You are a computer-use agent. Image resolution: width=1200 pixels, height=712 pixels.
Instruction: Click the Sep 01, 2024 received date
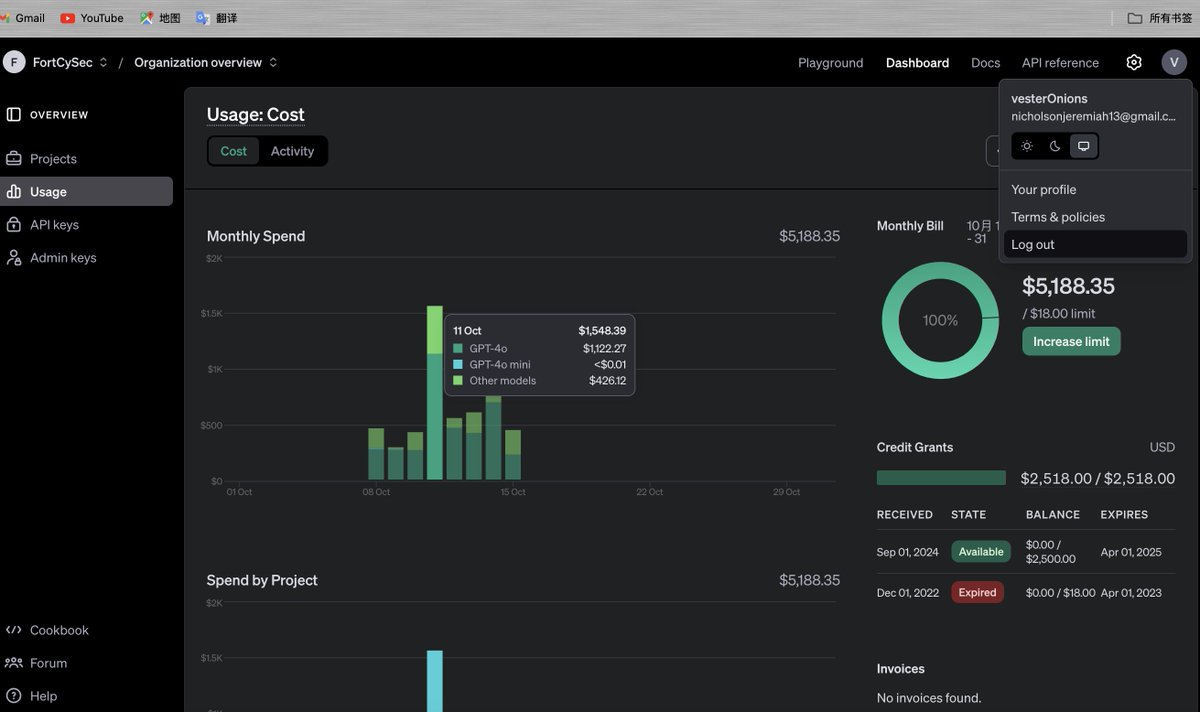click(908, 552)
